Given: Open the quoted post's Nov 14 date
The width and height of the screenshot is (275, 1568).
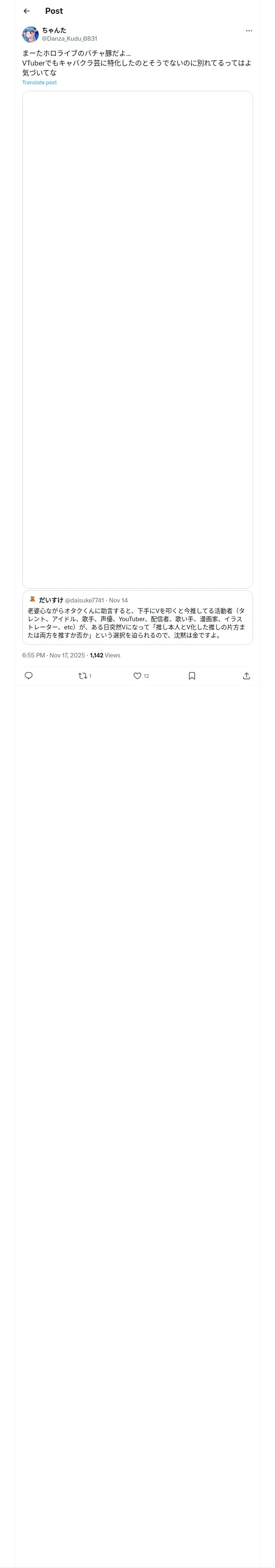Looking at the screenshot, I should (118, 600).
